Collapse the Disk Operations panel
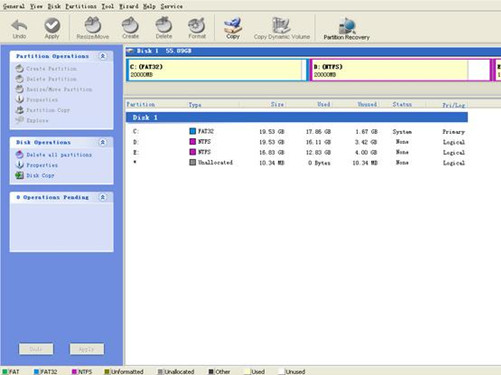This screenshot has height=375, width=501. pyautogui.click(x=103, y=142)
